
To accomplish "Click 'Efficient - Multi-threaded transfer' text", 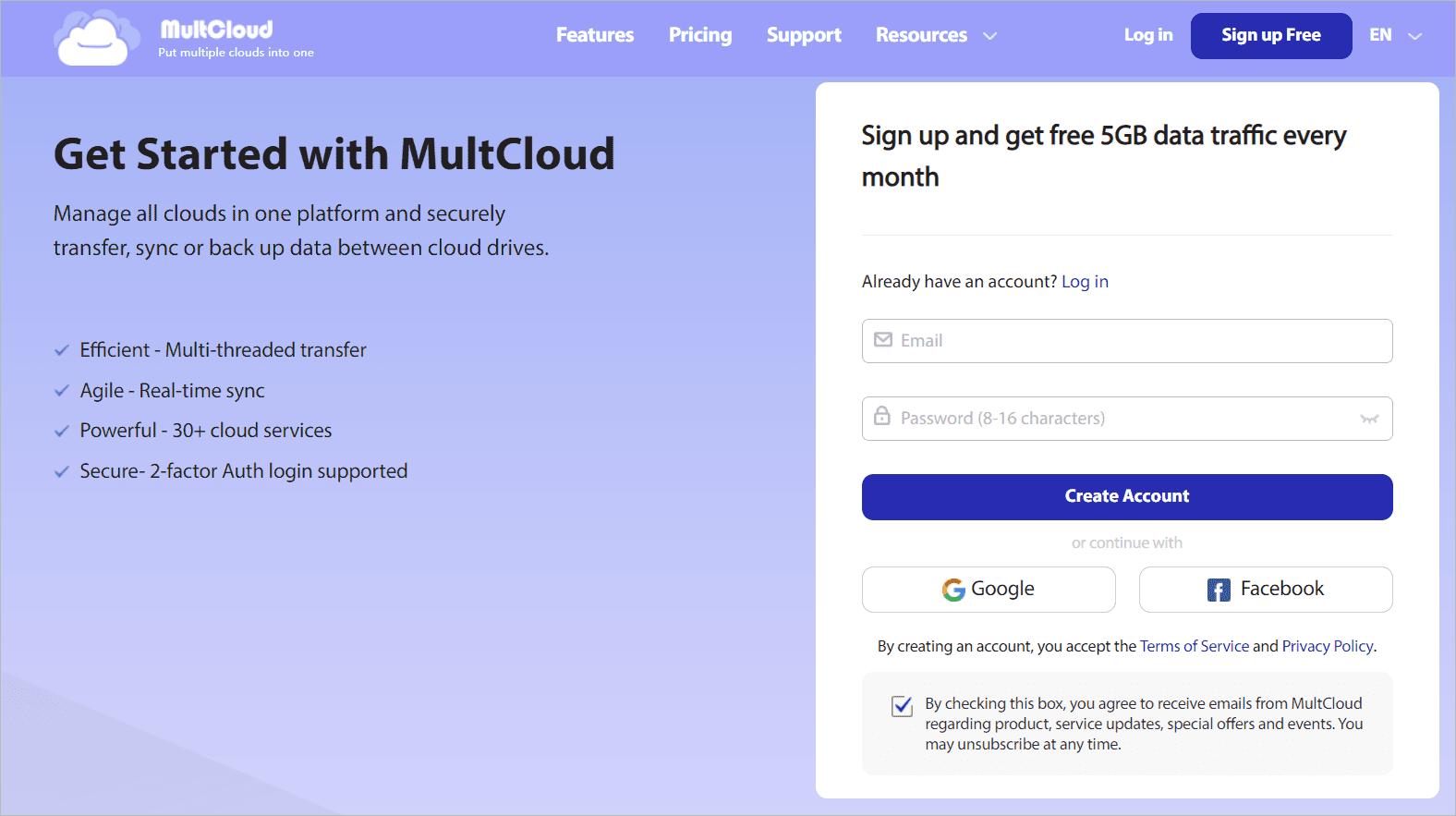I will click(x=223, y=350).
